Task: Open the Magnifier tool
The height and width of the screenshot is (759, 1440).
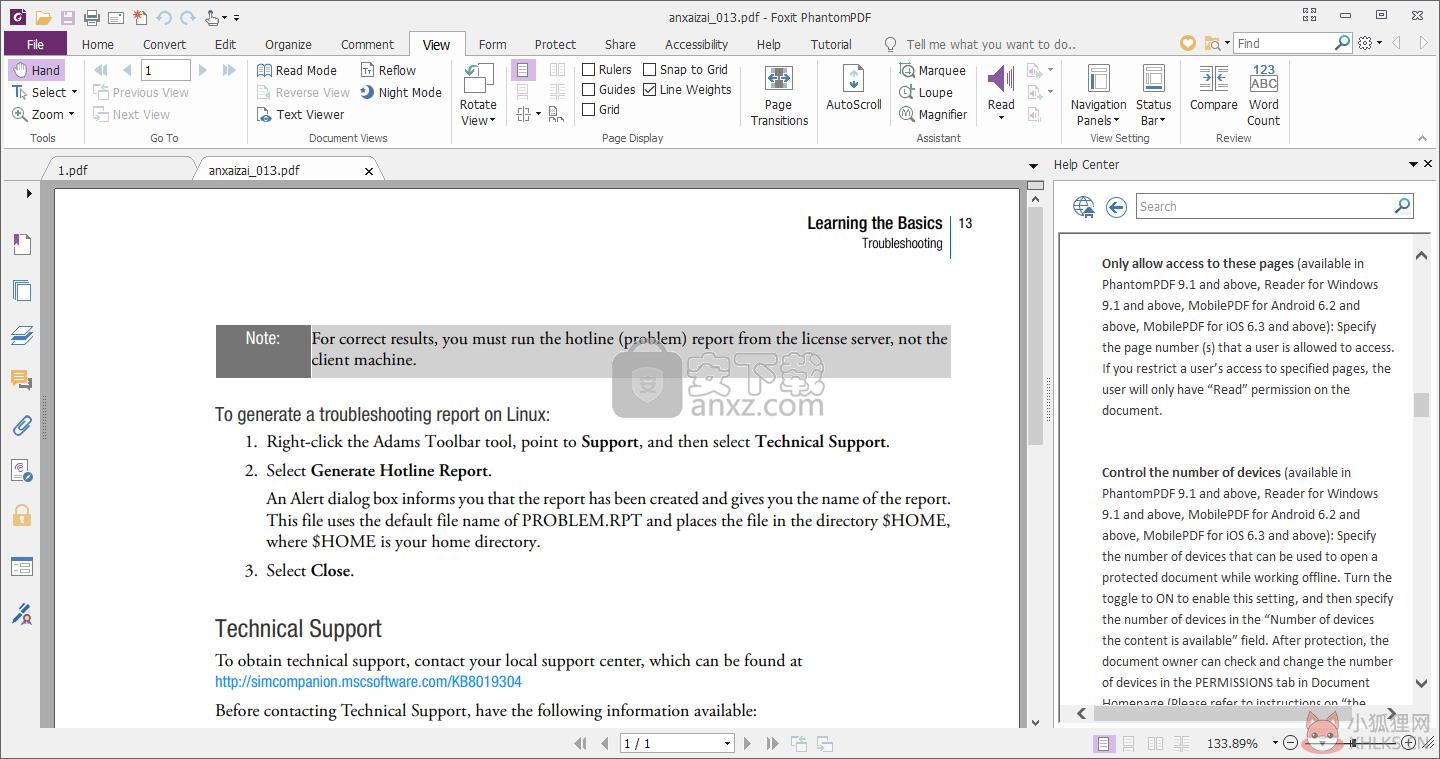Action: [x=933, y=114]
